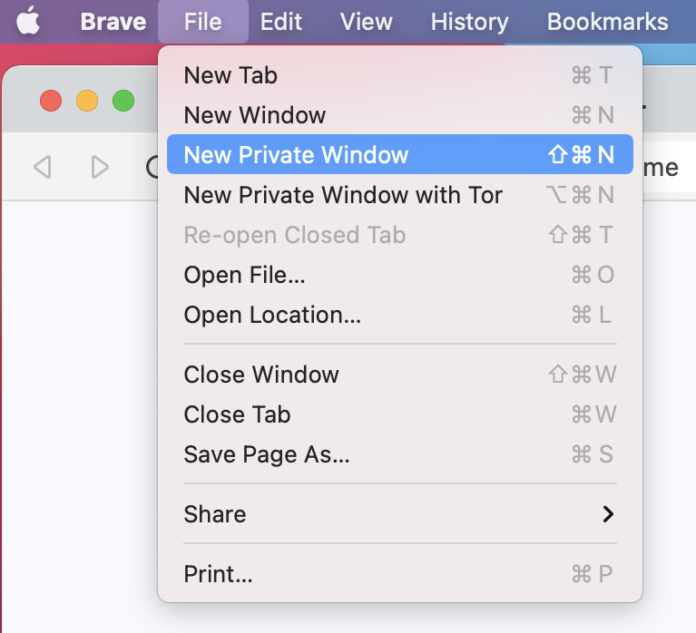The width and height of the screenshot is (696, 633).
Task: Close the File menu via its title
Action: (x=203, y=21)
